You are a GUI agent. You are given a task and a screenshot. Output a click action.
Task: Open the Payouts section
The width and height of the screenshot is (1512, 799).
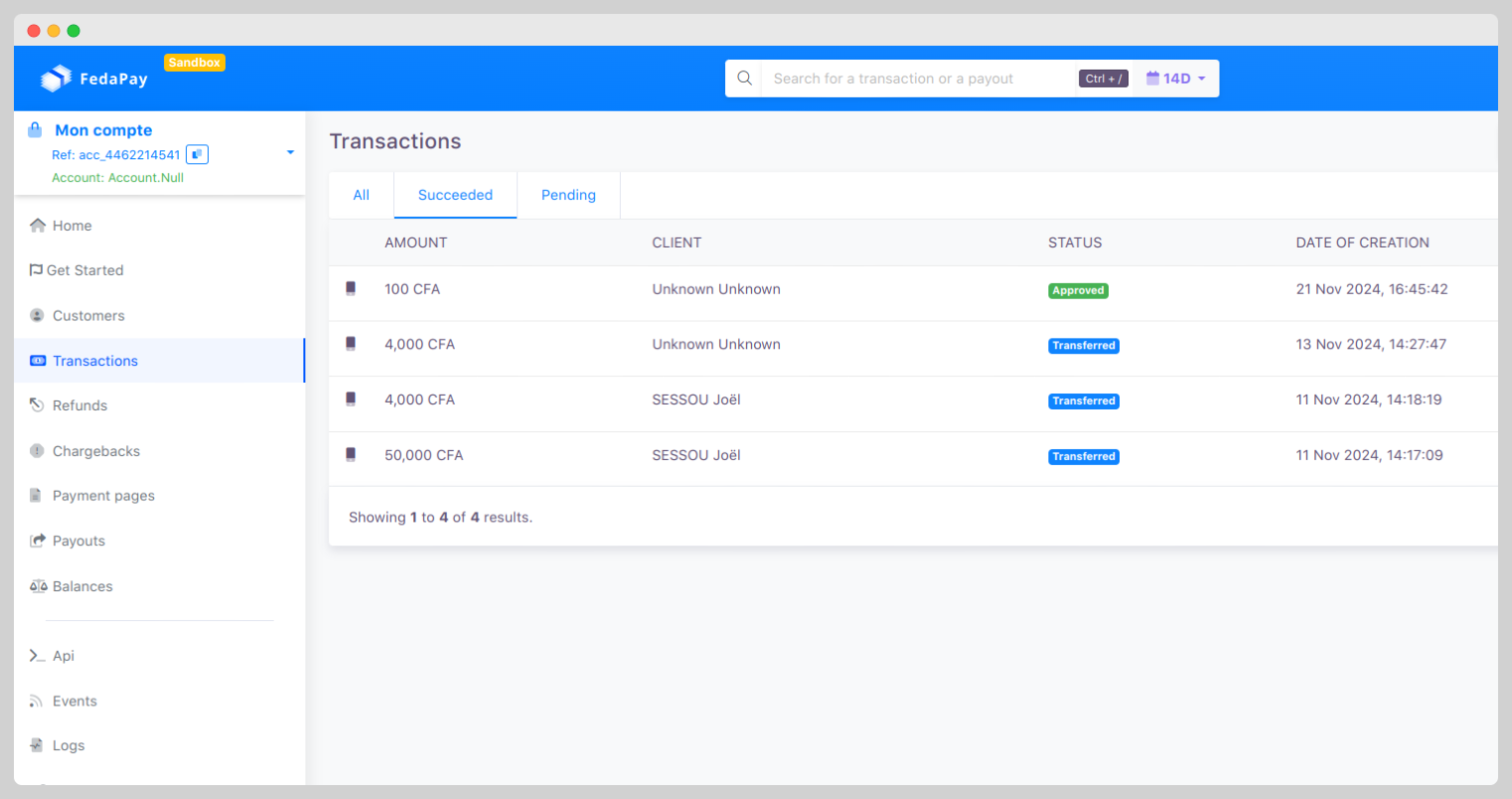(x=78, y=541)
